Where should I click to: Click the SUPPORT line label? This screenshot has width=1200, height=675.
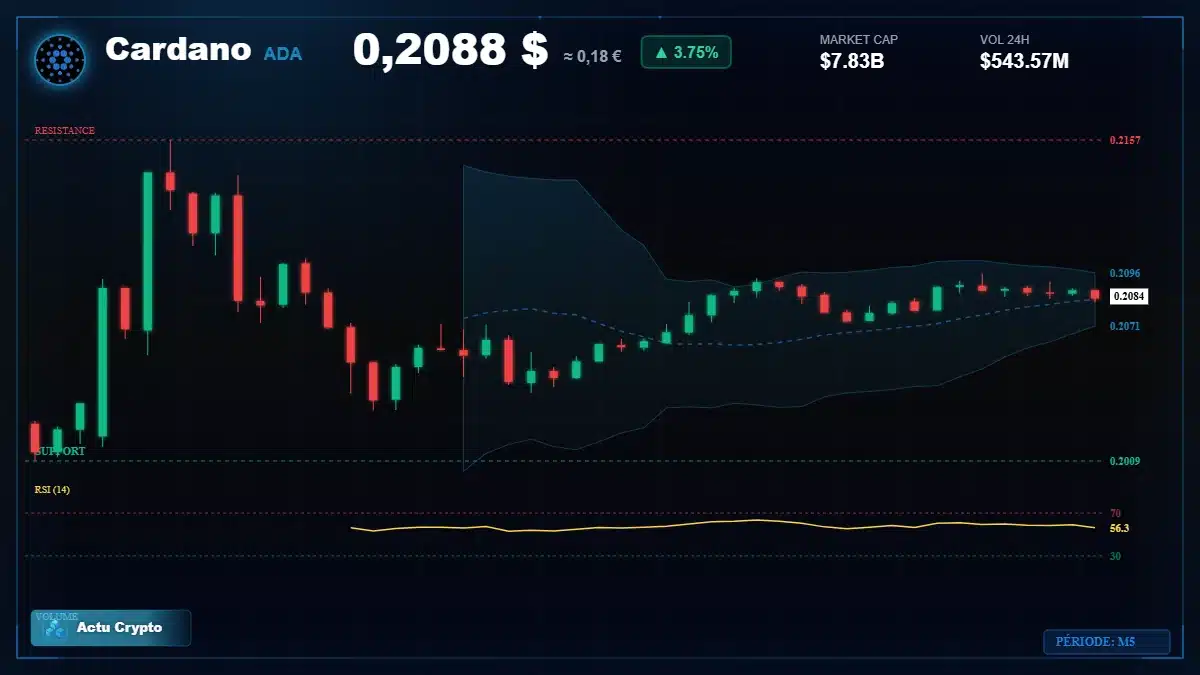click(60, 452)
